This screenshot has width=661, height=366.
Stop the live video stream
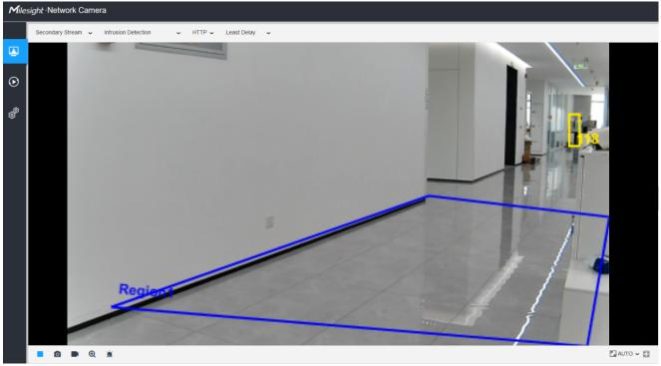click(40, 354)
